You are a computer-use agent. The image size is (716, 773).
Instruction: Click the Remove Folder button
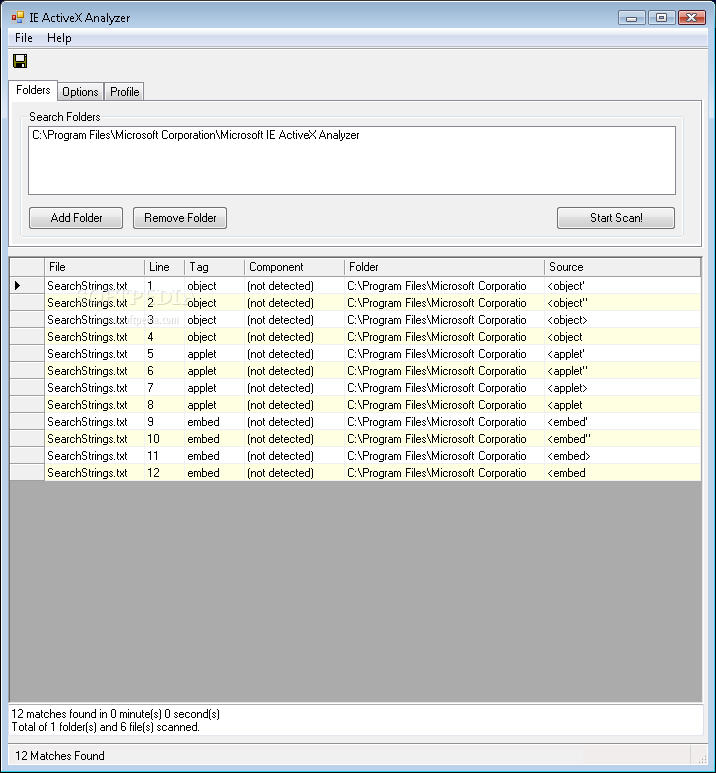(x=180, y=218)
